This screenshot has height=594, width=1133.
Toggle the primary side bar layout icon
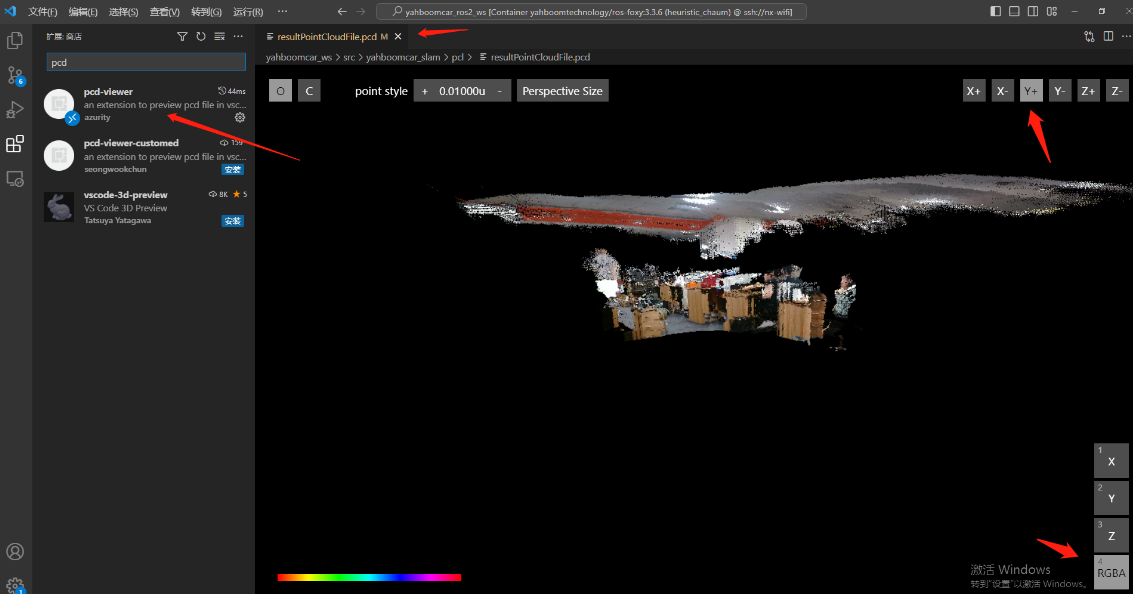(x=995, y=11)
